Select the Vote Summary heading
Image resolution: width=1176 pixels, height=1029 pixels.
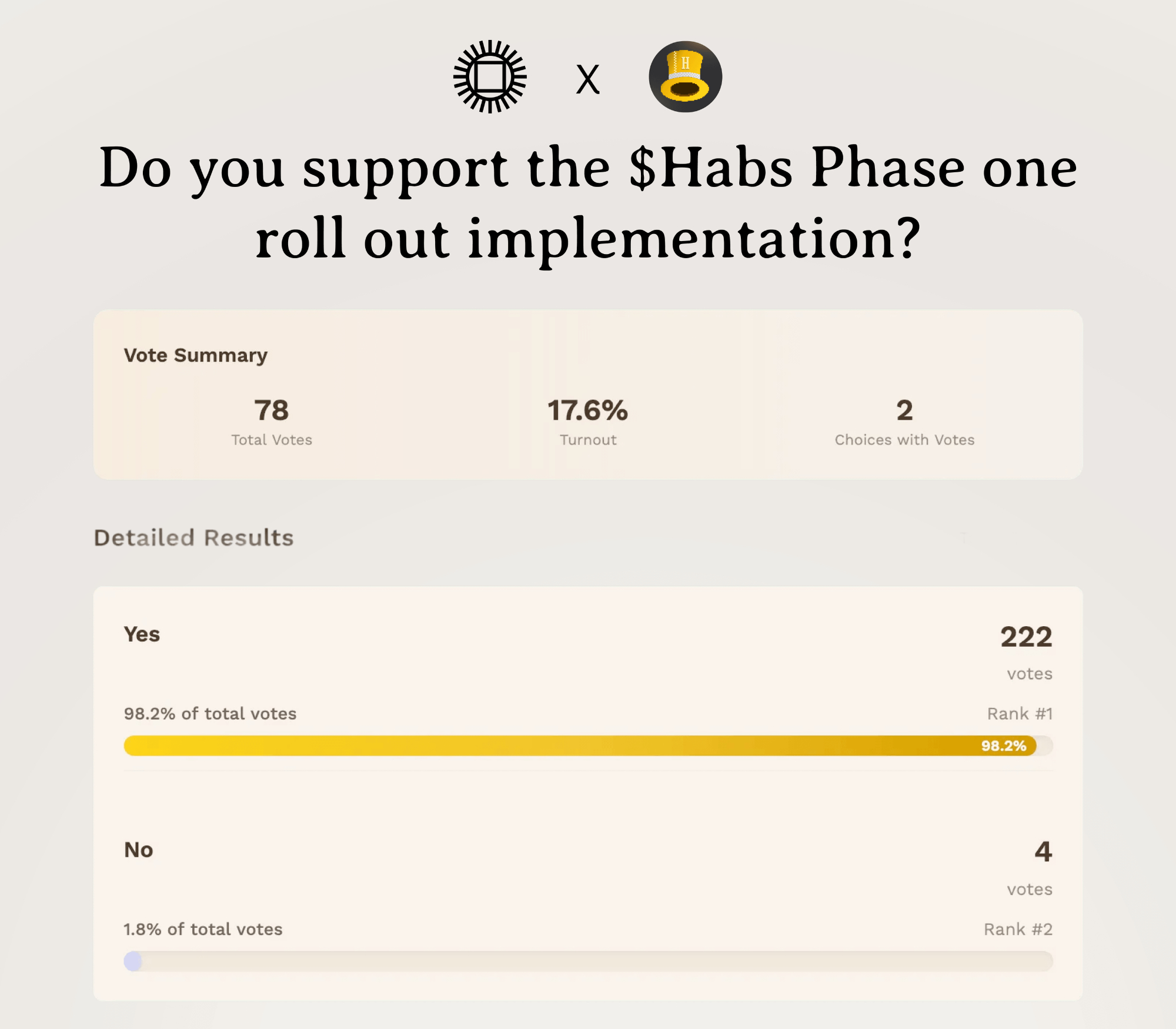(195, 355)
